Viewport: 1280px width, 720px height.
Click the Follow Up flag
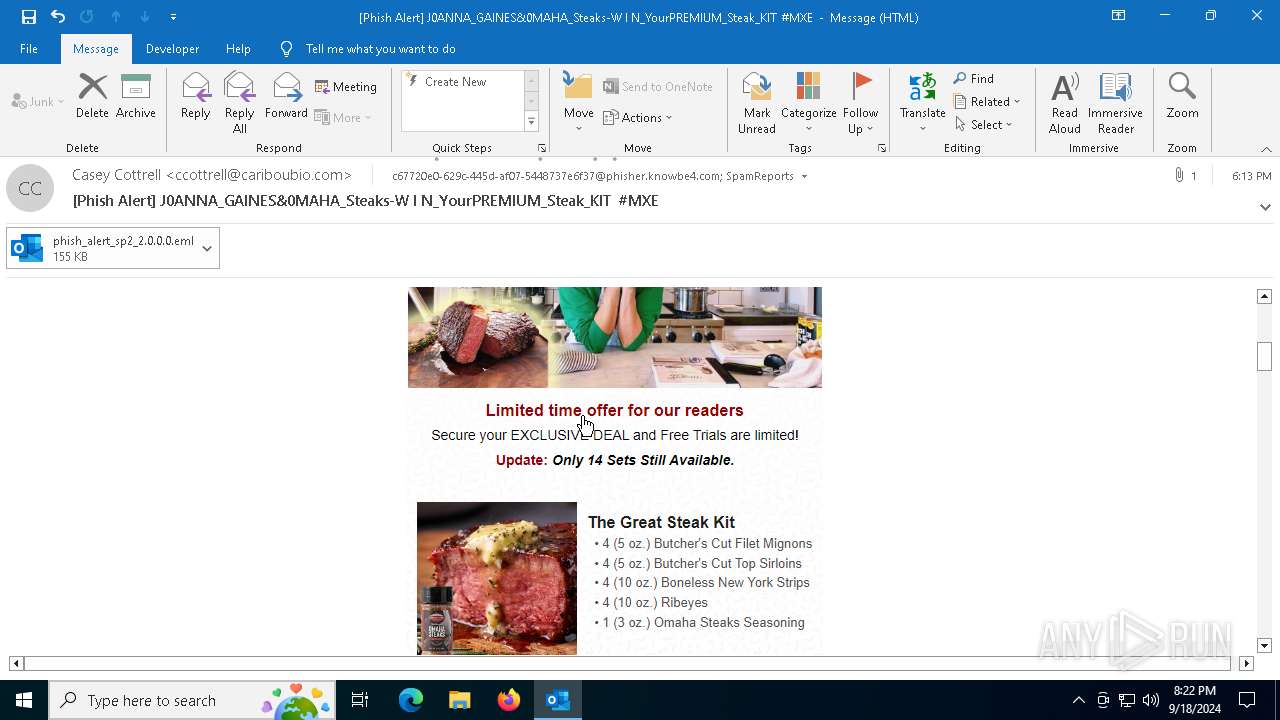point(860,103)
